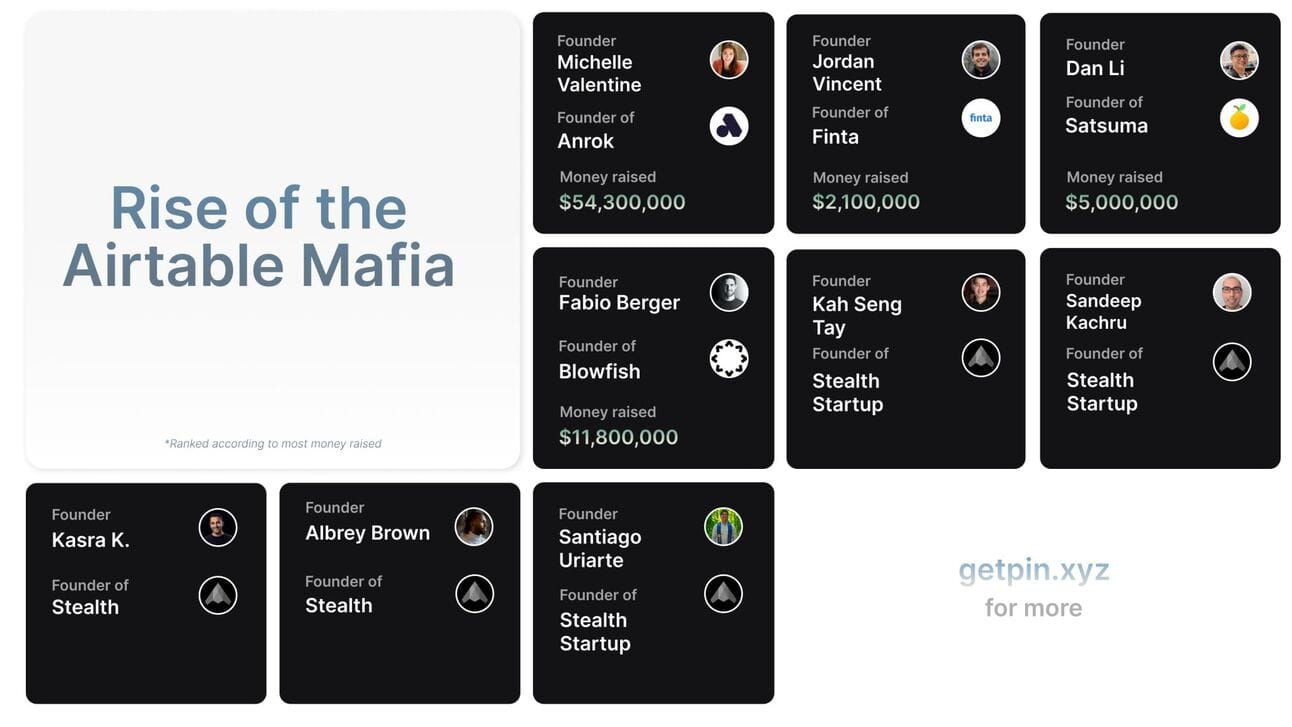Click the Satsuma orange logo icon
Viewport: 1292px width, 727px height.
1239,118
